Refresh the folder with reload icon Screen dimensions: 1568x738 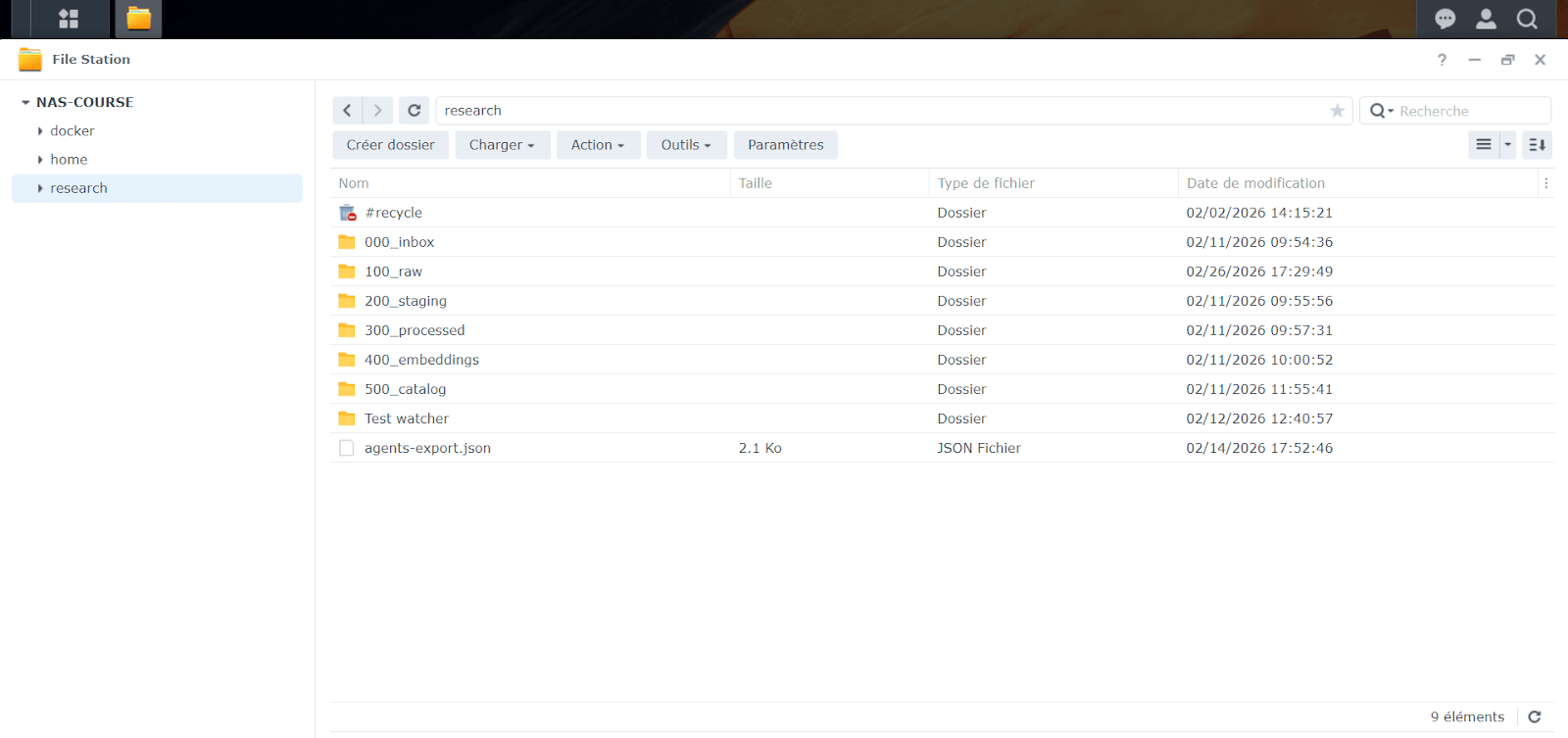pyautogui.click(x=415, y=111)
